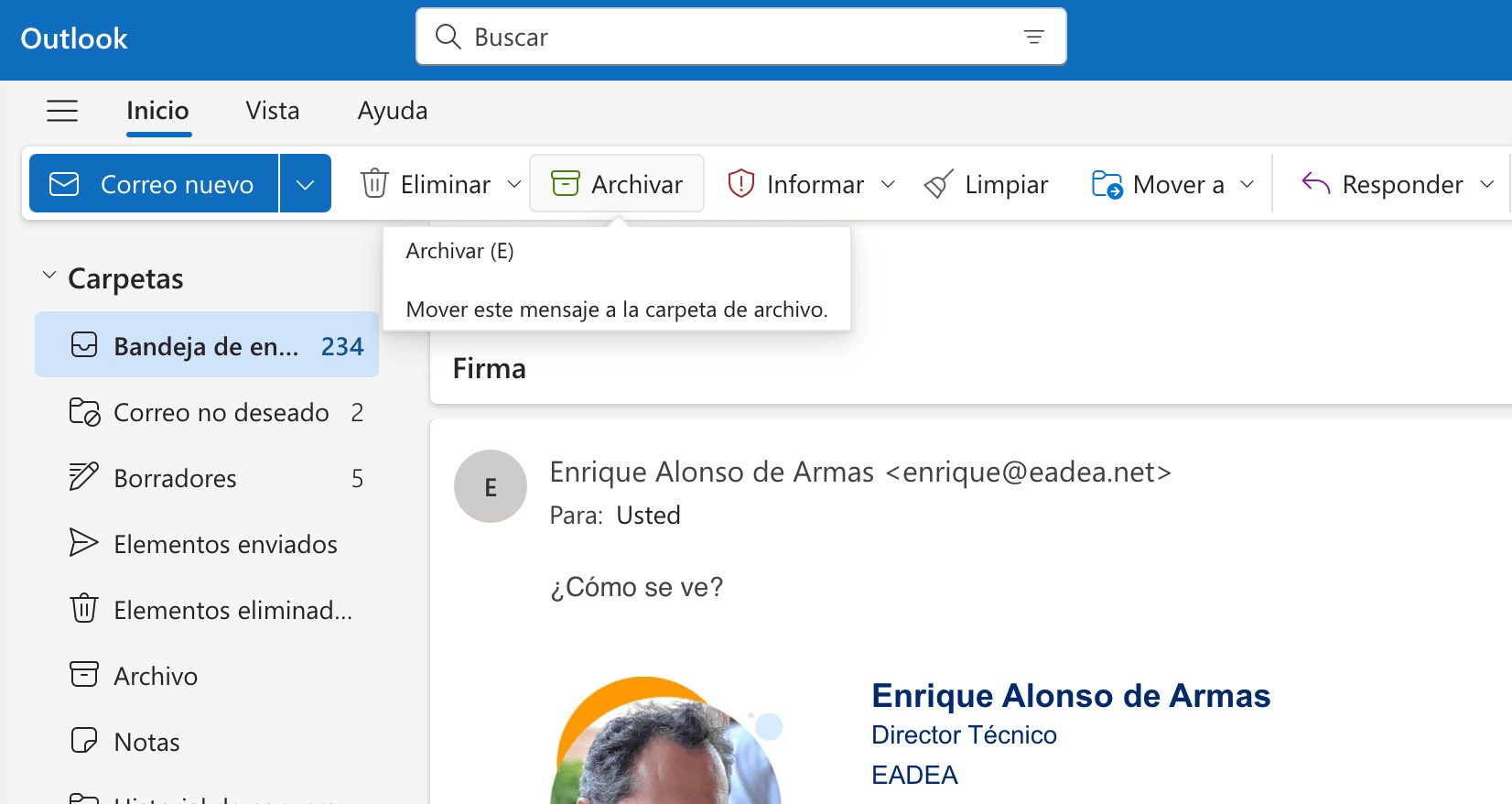Open the Ayuda tab
This screenshot has width=1512, height=804.
coord(392,111)
